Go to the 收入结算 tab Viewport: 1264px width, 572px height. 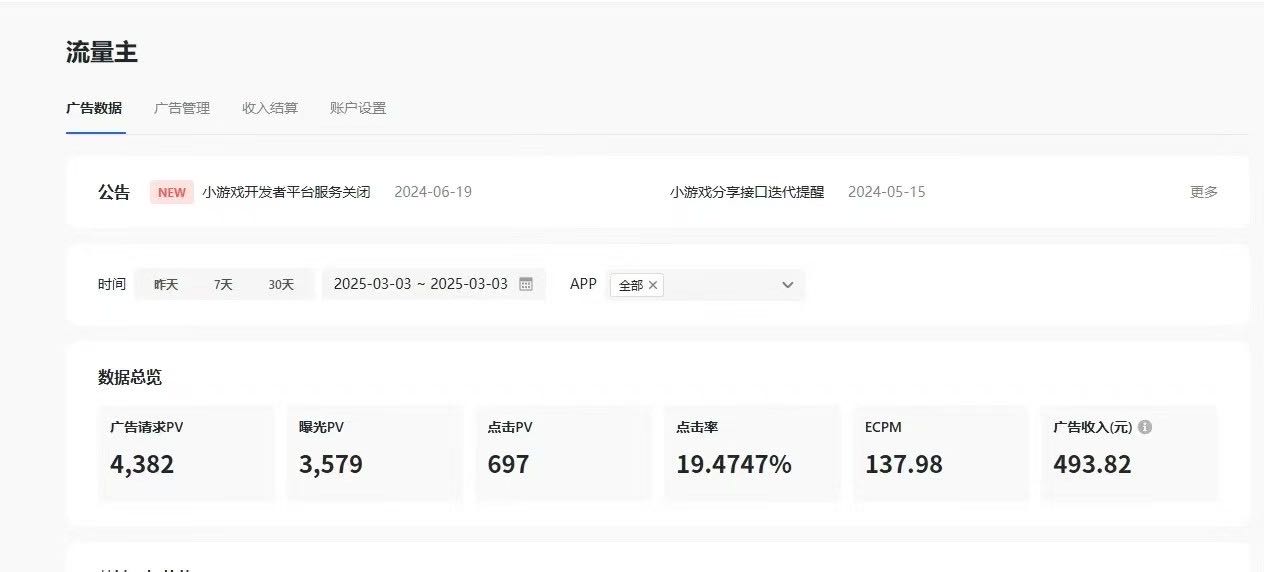270,108
